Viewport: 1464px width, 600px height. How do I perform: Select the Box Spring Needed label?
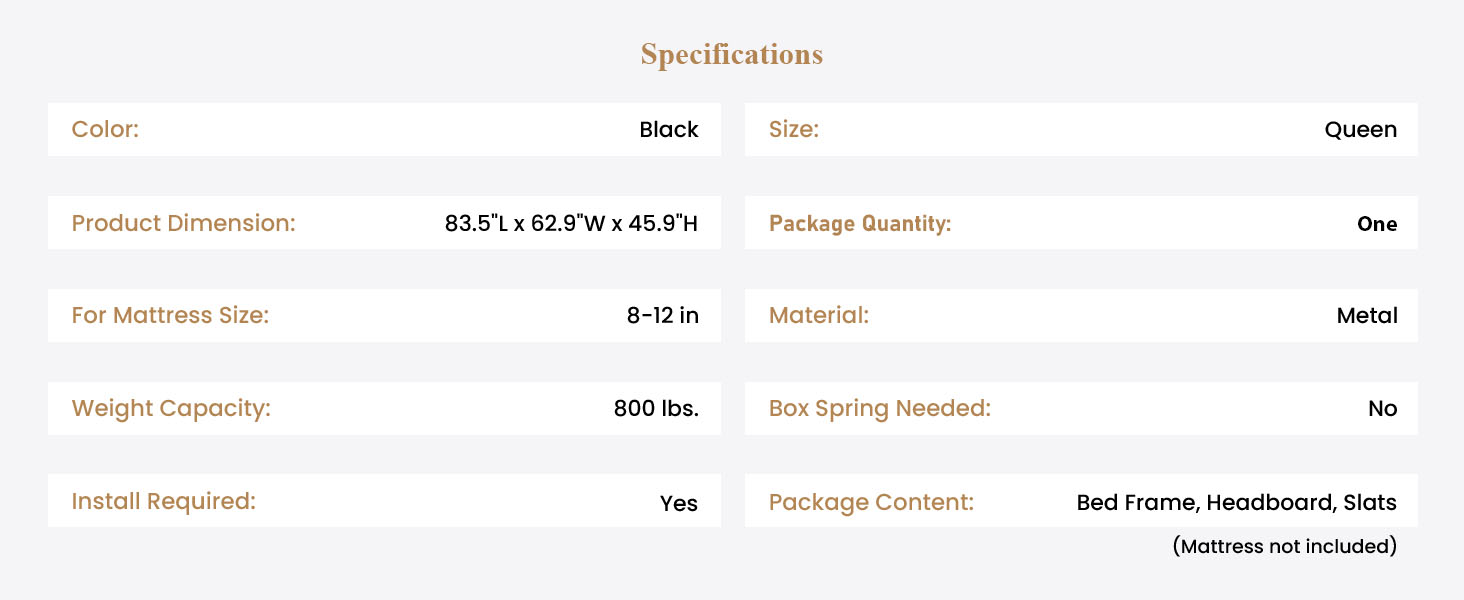point(880,408)
